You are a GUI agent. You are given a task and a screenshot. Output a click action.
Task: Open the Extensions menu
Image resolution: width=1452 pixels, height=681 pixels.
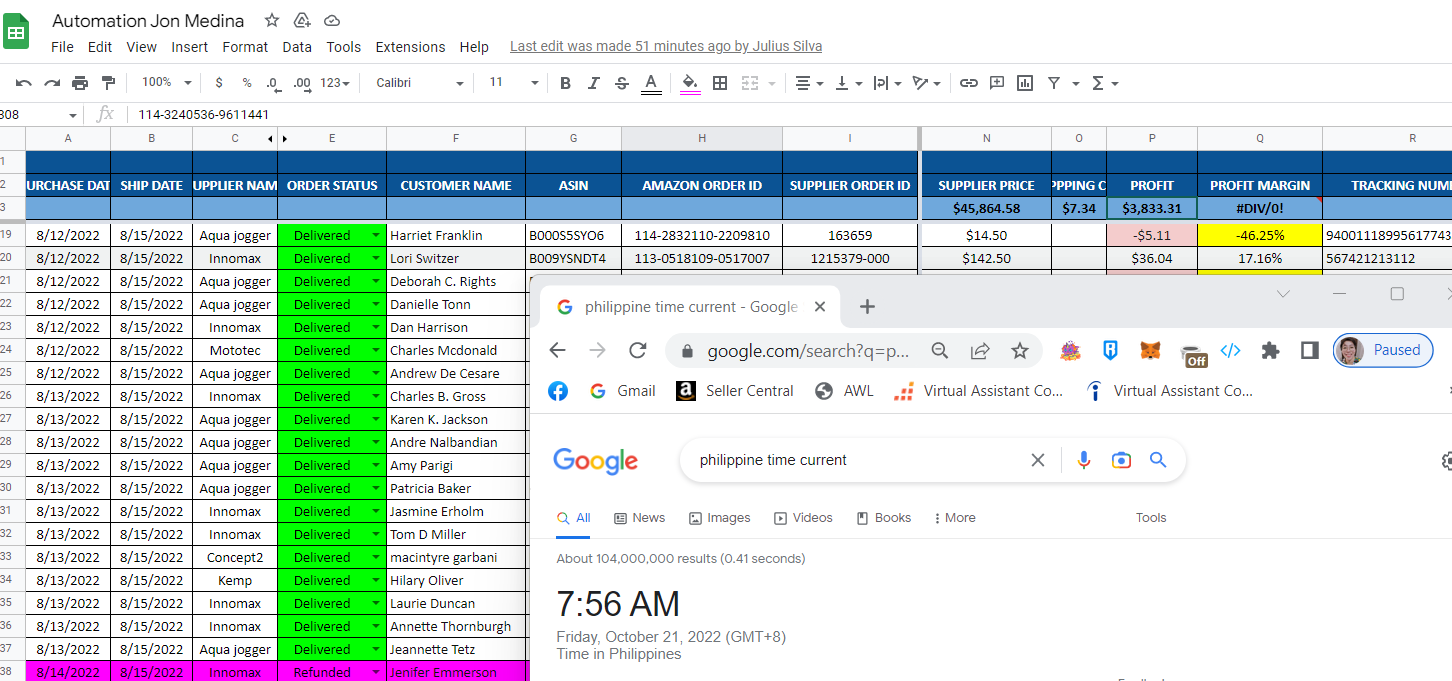[x=410, y=47]
